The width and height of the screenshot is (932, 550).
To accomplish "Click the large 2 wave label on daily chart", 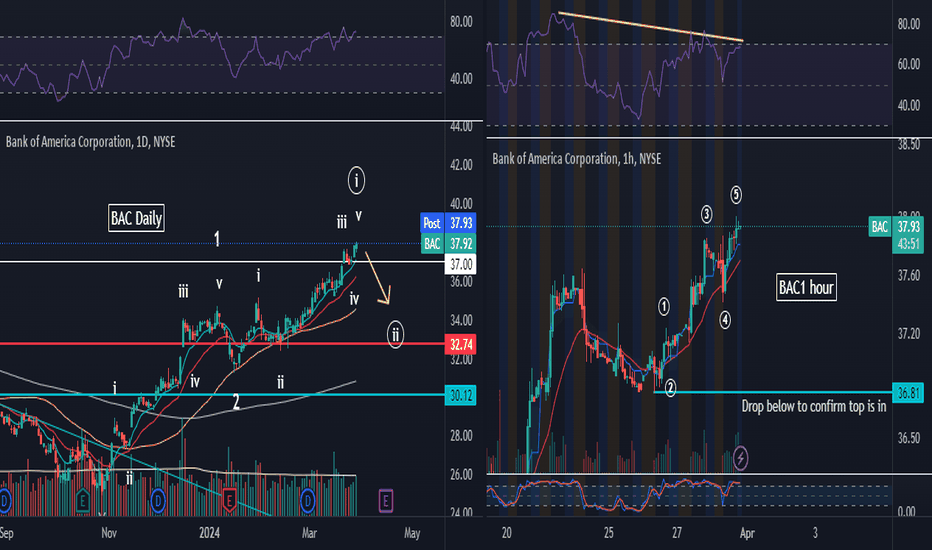I will click(236, 403).
